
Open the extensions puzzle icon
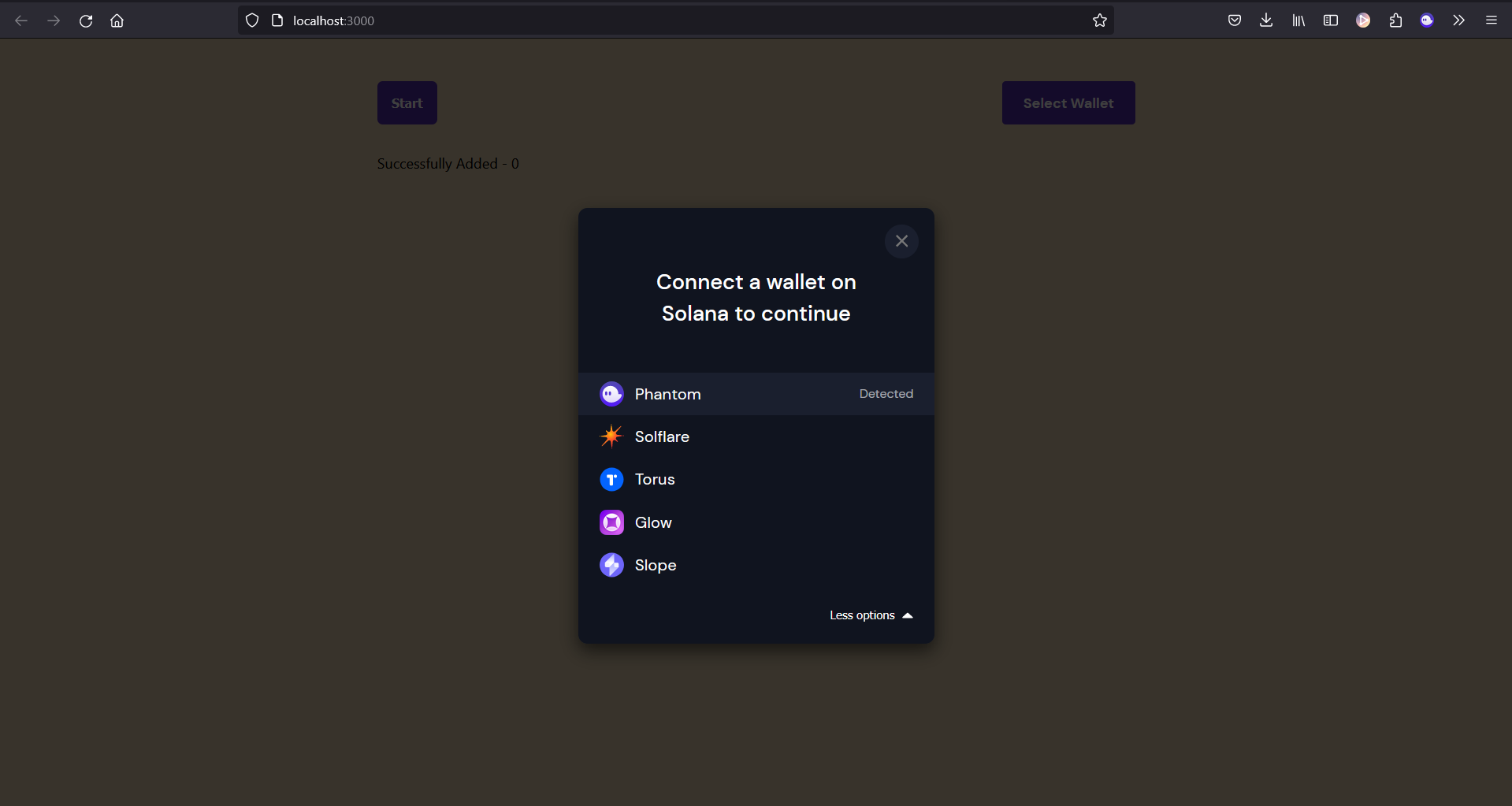pyautogui.click(x=1395, y=20)
